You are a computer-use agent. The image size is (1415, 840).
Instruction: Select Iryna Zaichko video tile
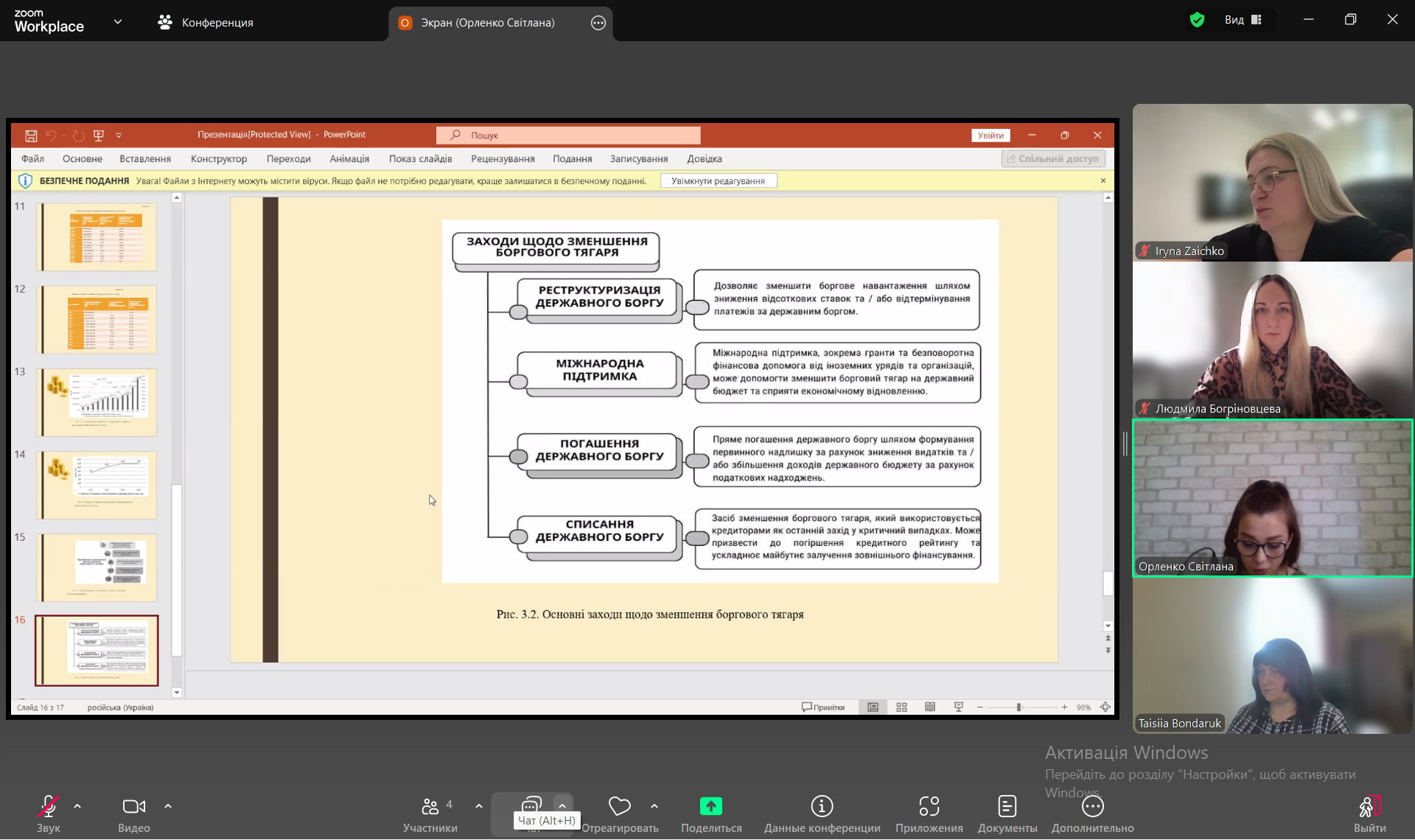(1272, 183)
